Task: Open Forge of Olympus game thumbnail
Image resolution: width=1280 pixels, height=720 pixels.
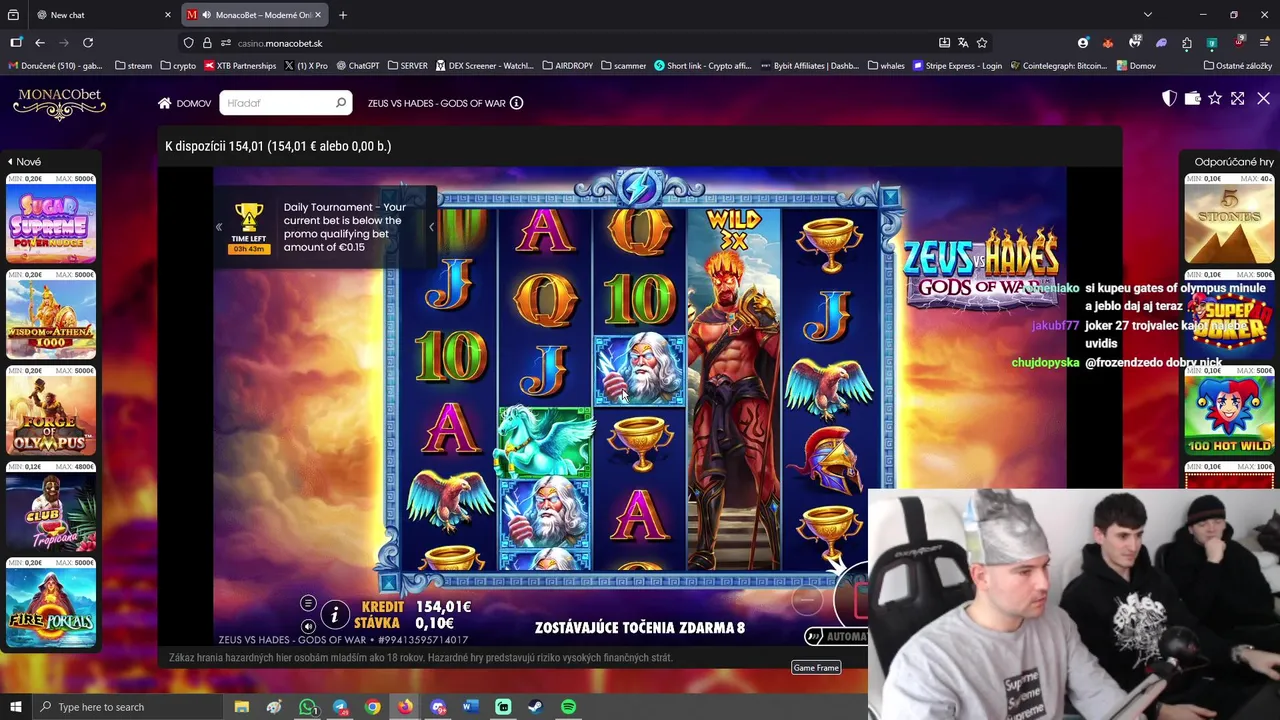Action: [51, 411]
